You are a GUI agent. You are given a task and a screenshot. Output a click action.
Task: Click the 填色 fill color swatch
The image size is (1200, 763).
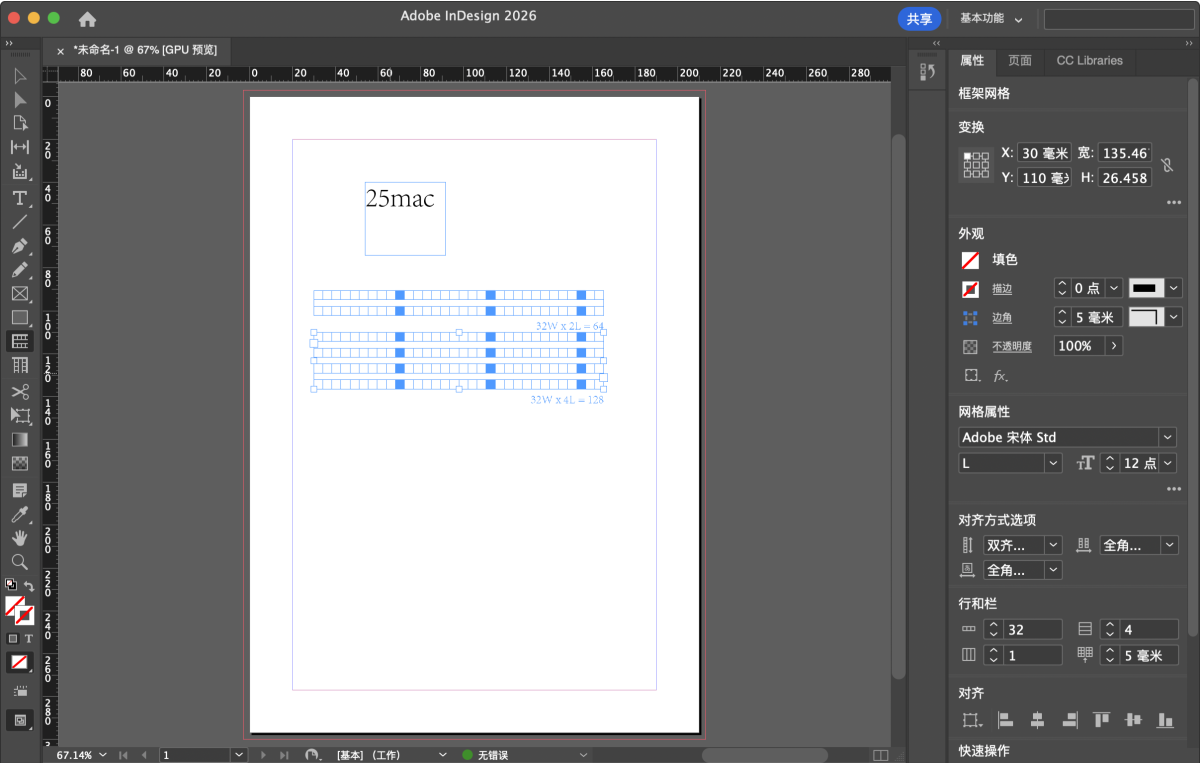pos(970,260)
